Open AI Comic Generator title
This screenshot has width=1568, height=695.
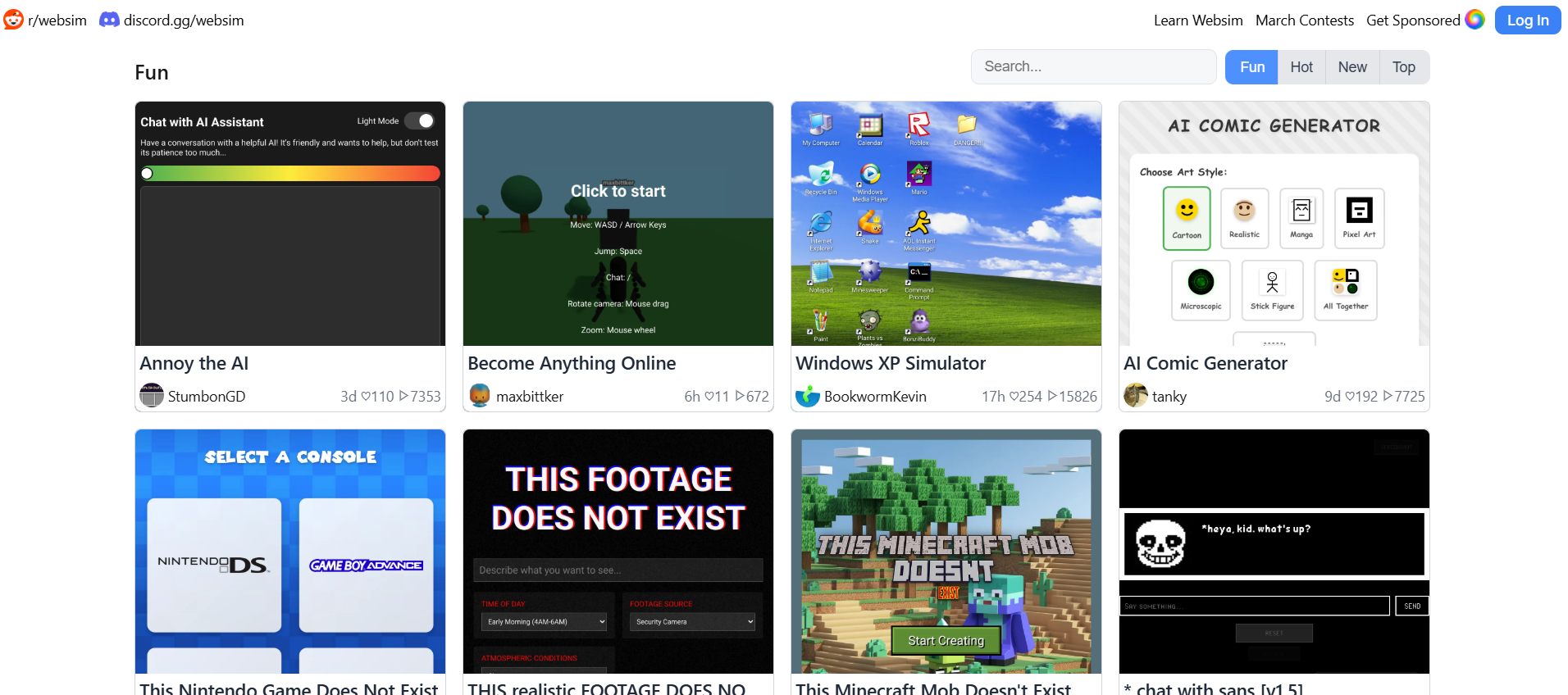pos(1206,363)
